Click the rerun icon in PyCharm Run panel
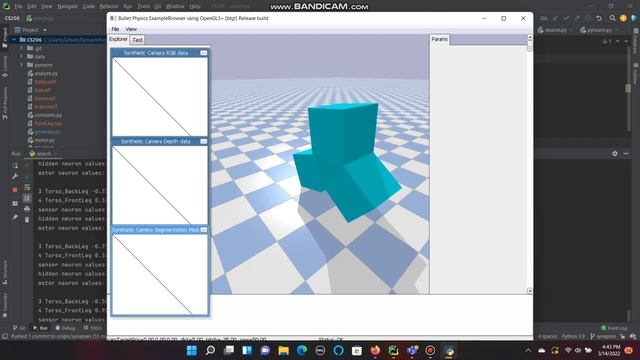640x360 pixels. click(x=15, y=165)
